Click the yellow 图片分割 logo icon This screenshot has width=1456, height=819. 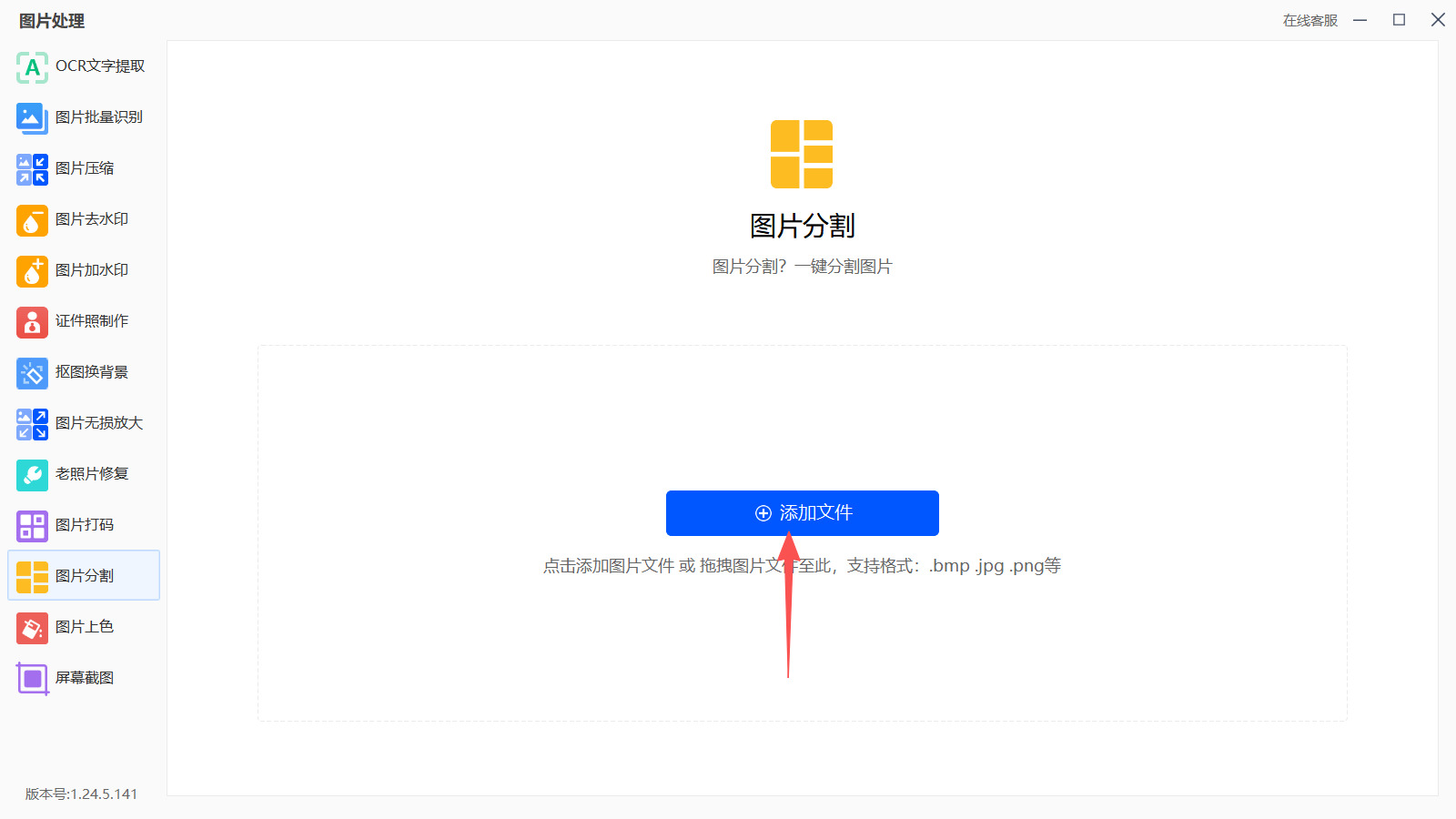[x=802, y=155]
